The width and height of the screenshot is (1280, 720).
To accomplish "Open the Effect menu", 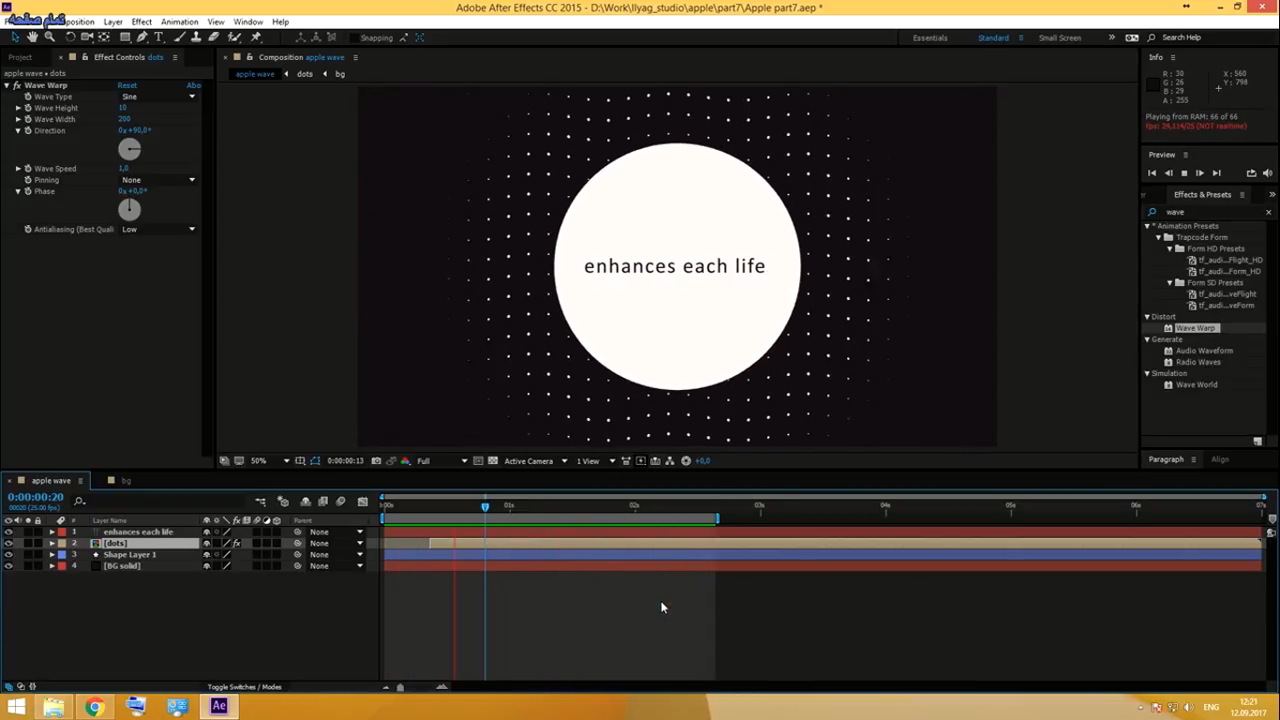I will coord(142,22).
